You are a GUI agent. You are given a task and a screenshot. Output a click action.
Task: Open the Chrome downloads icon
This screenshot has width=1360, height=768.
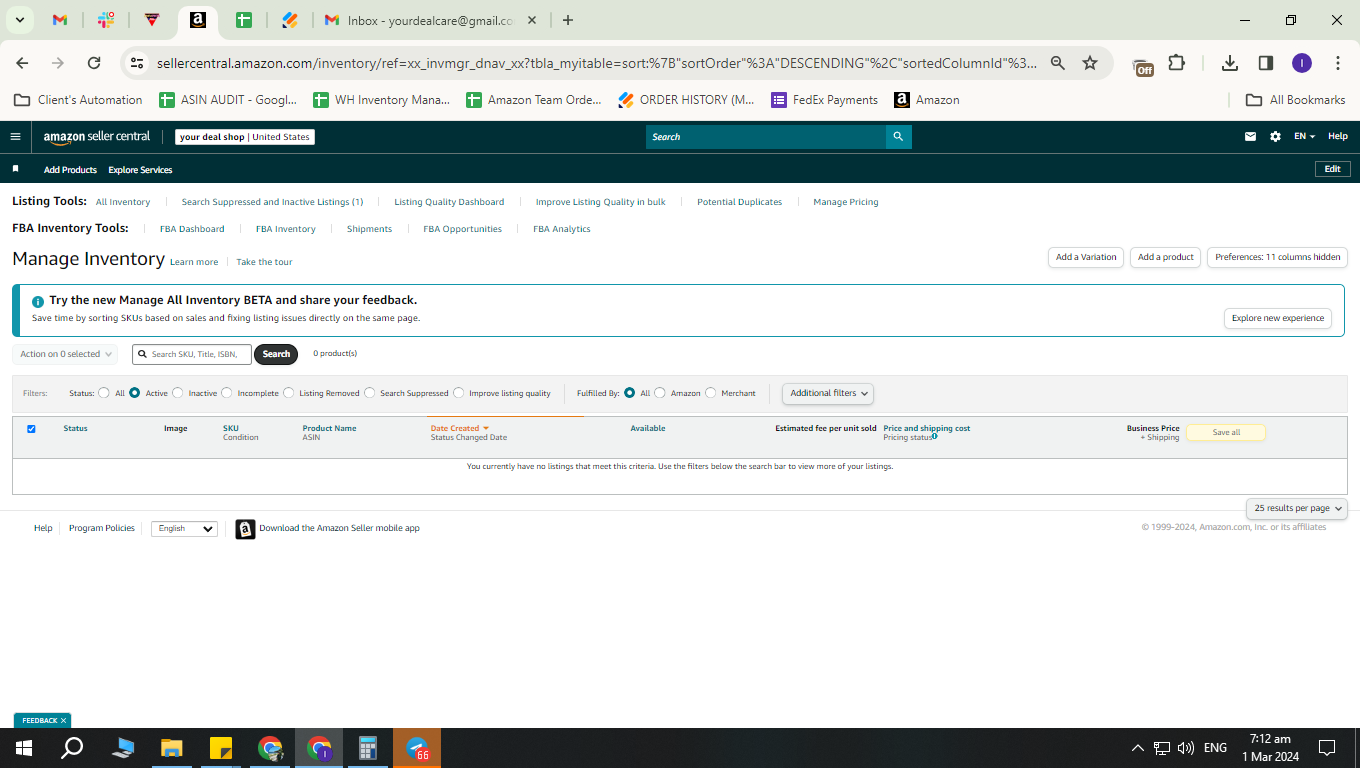click(1230, 63)
